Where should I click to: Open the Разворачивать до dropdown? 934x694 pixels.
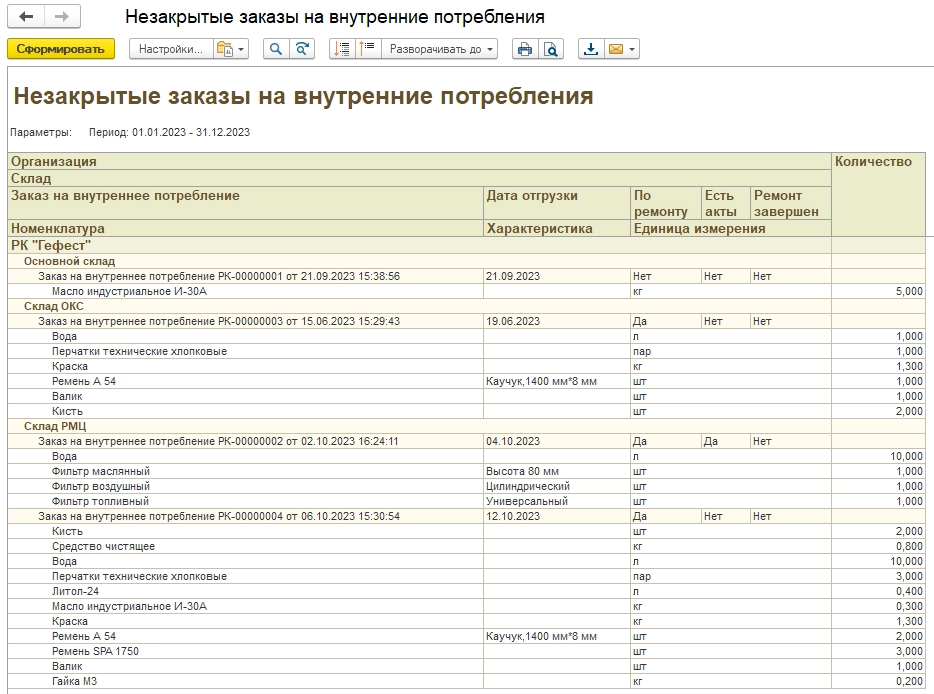(440, 49)
